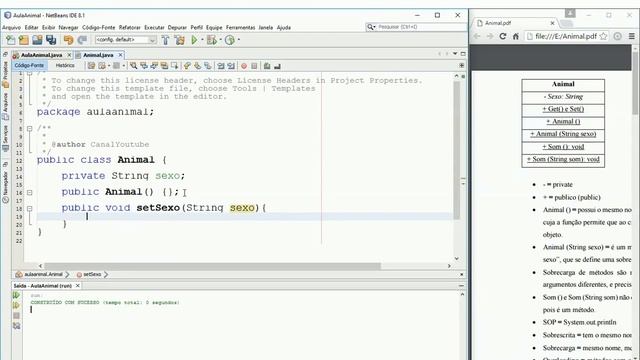Image resolution: width=640 pixels, height=360 pixels.
Task: Click the Debug Project icon
Action: pos(211,40)
